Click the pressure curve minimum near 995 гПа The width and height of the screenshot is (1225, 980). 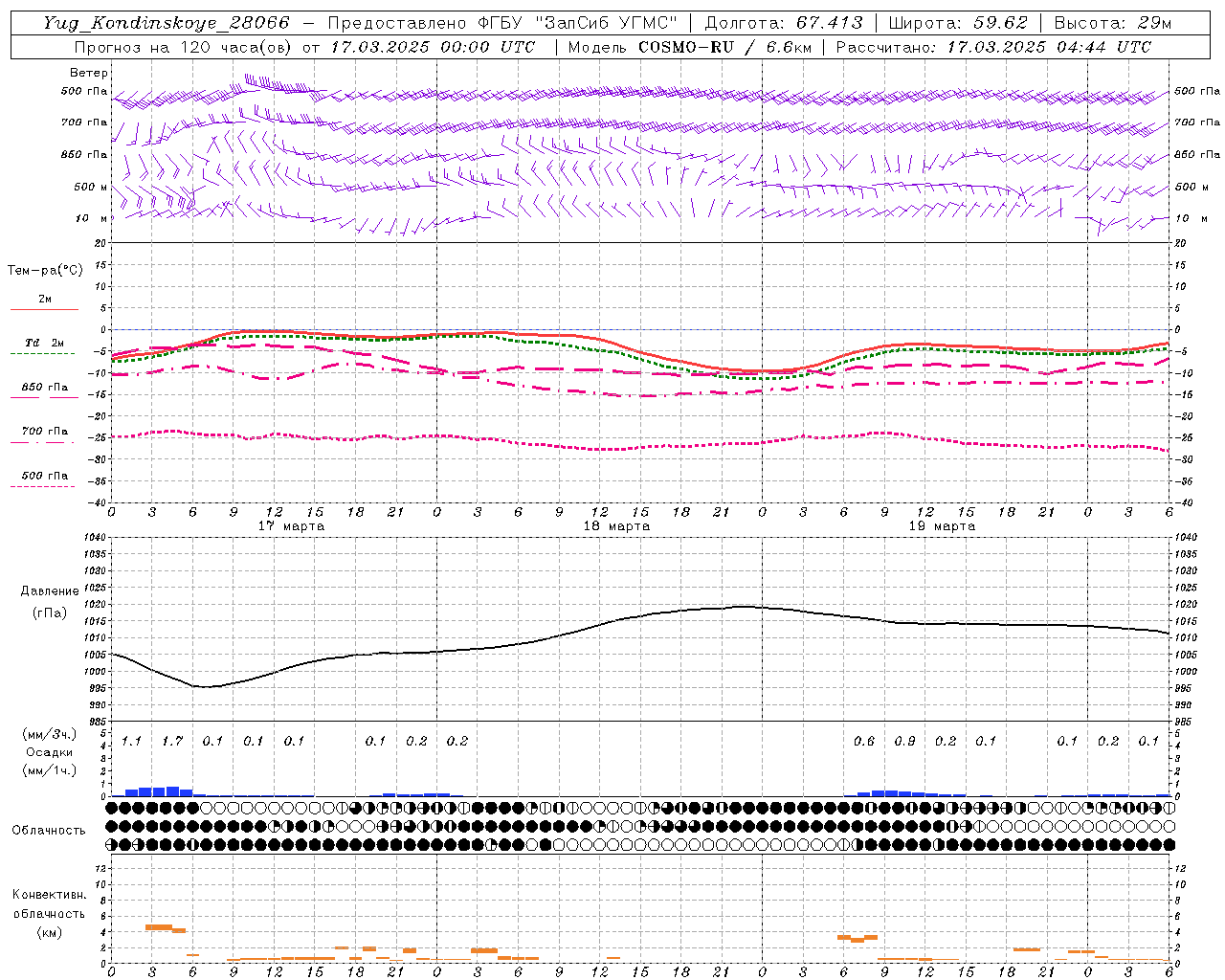click(x=205, y=686)
